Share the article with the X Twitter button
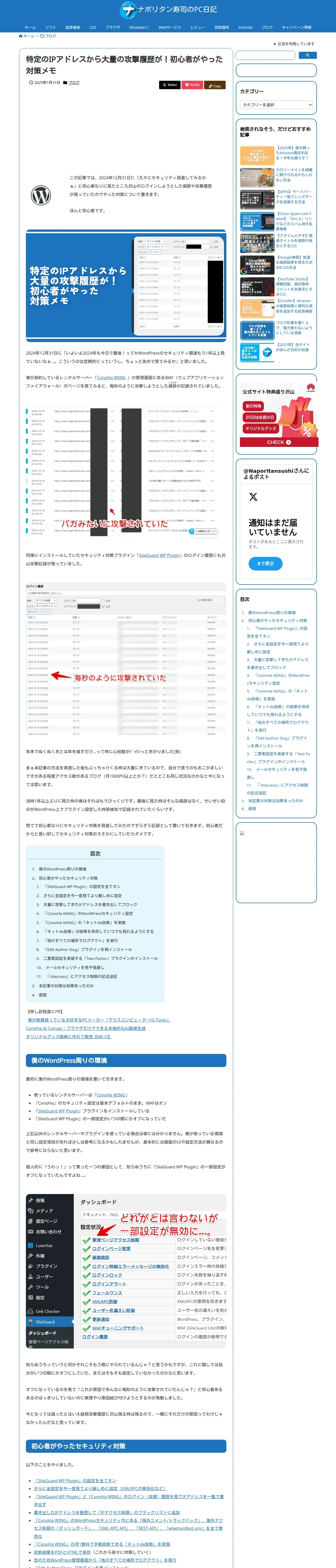 [x=170, y=85]
